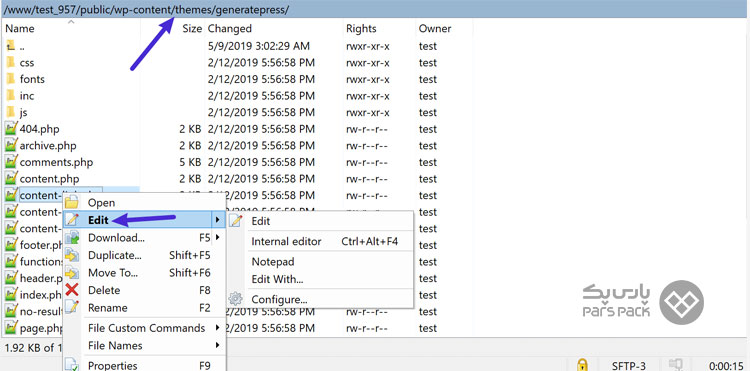Select the inc folder icon
The image size is (750, 371).
[x=11, y=96]
